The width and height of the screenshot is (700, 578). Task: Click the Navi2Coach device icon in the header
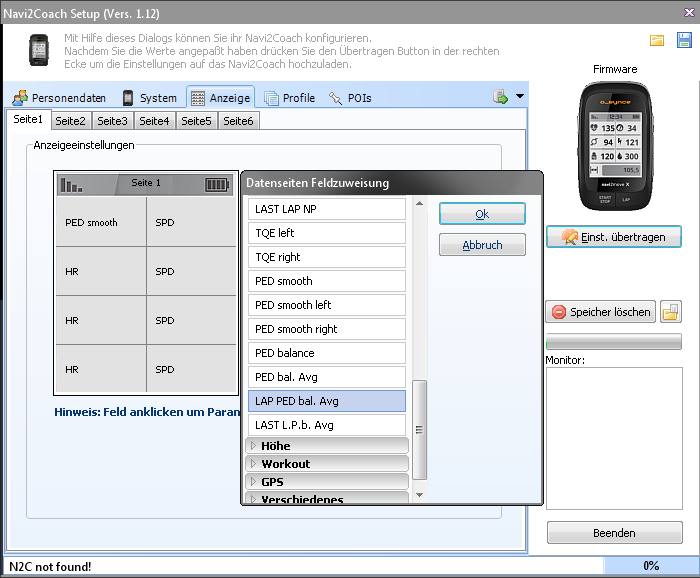click(39, 50)
